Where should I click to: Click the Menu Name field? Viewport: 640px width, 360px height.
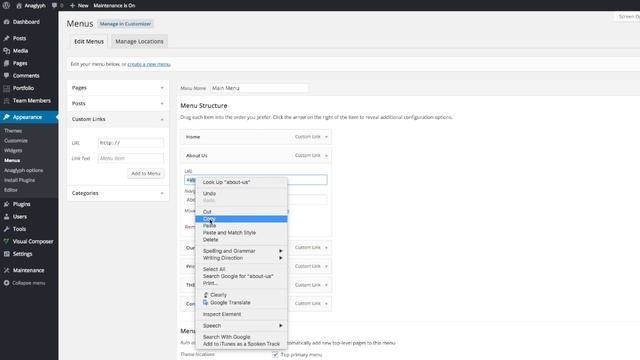(x=259, y=88)
